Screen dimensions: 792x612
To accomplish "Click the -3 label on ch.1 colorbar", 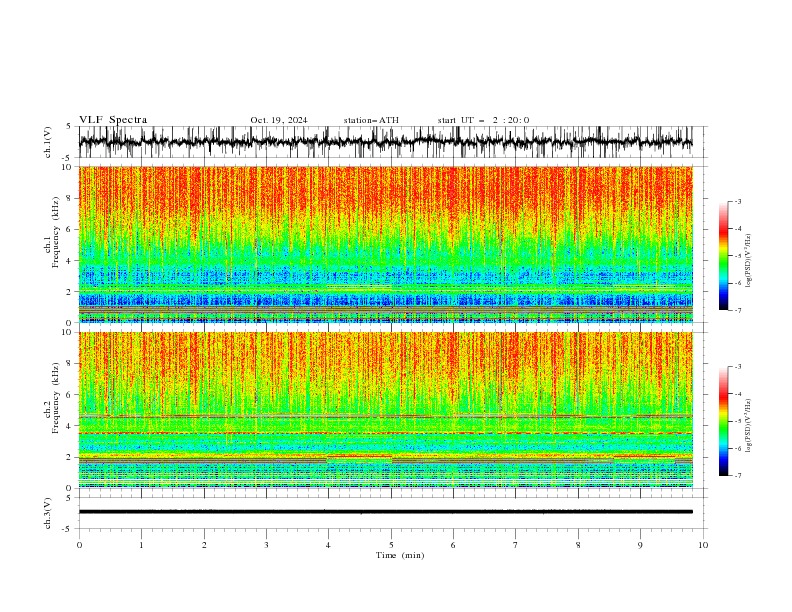I will tap(738, 201).
